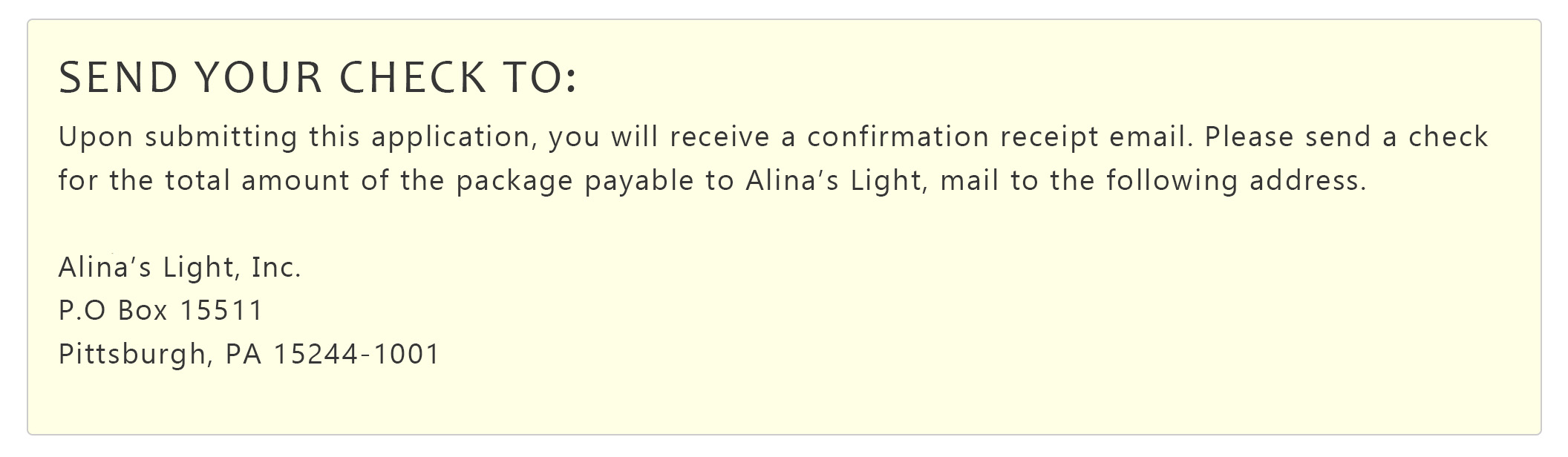Viewport: 1568px width, 457px height.
Task: Click "Upon submitting" at the paragraph start
Action: coord(177,137)
